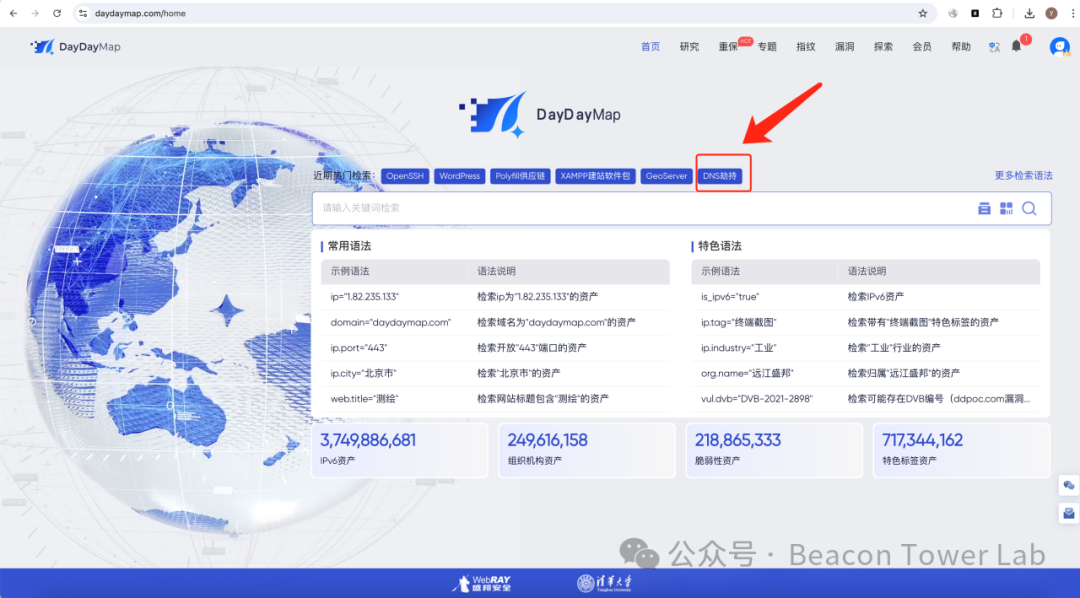Open the 帮助 menu item

[961, 46]
